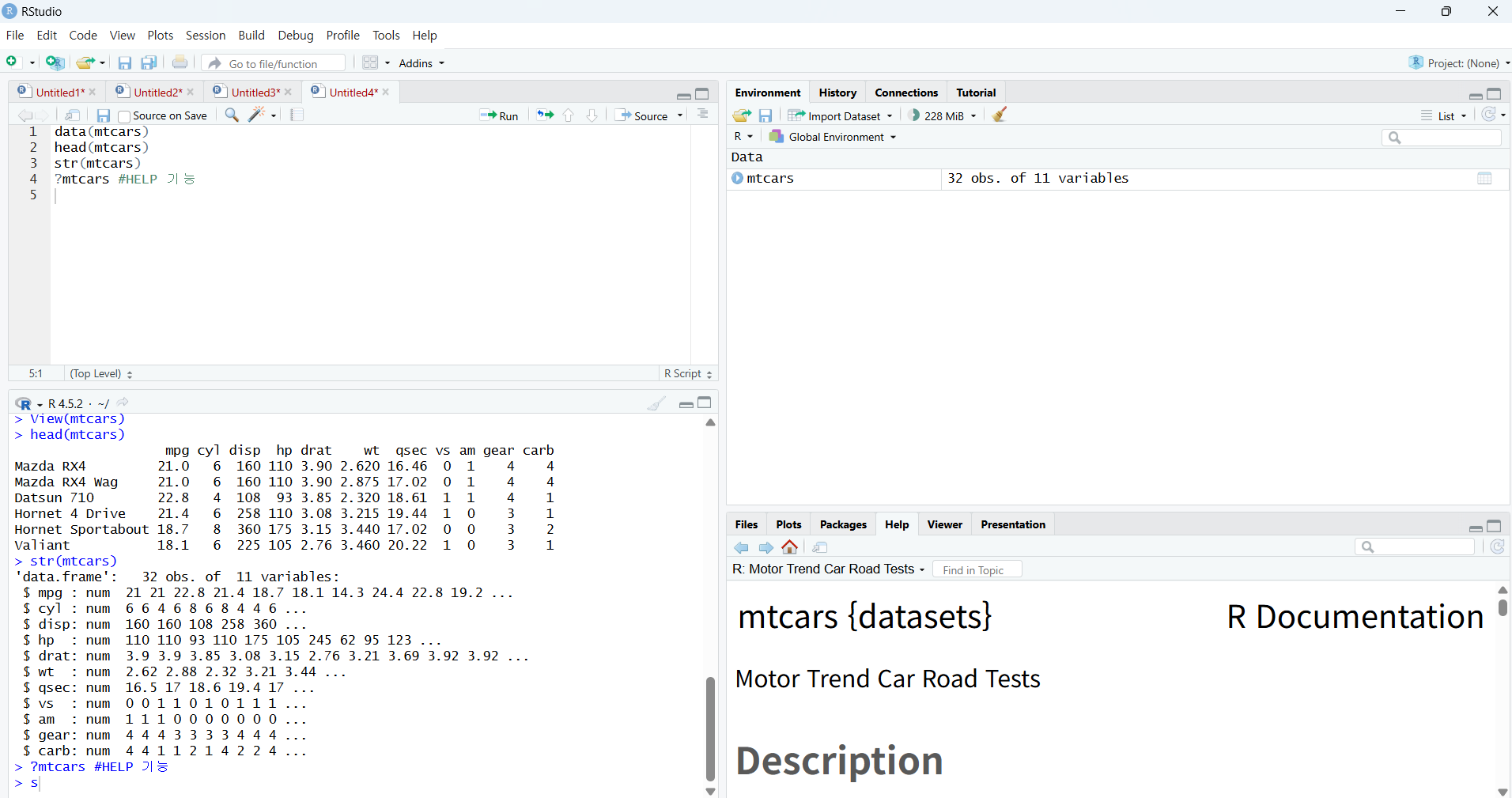Viewport: 1512px width, 798px height.
Task: Save the Untitled4 script from editor toolbar
Action: point(103,115)
